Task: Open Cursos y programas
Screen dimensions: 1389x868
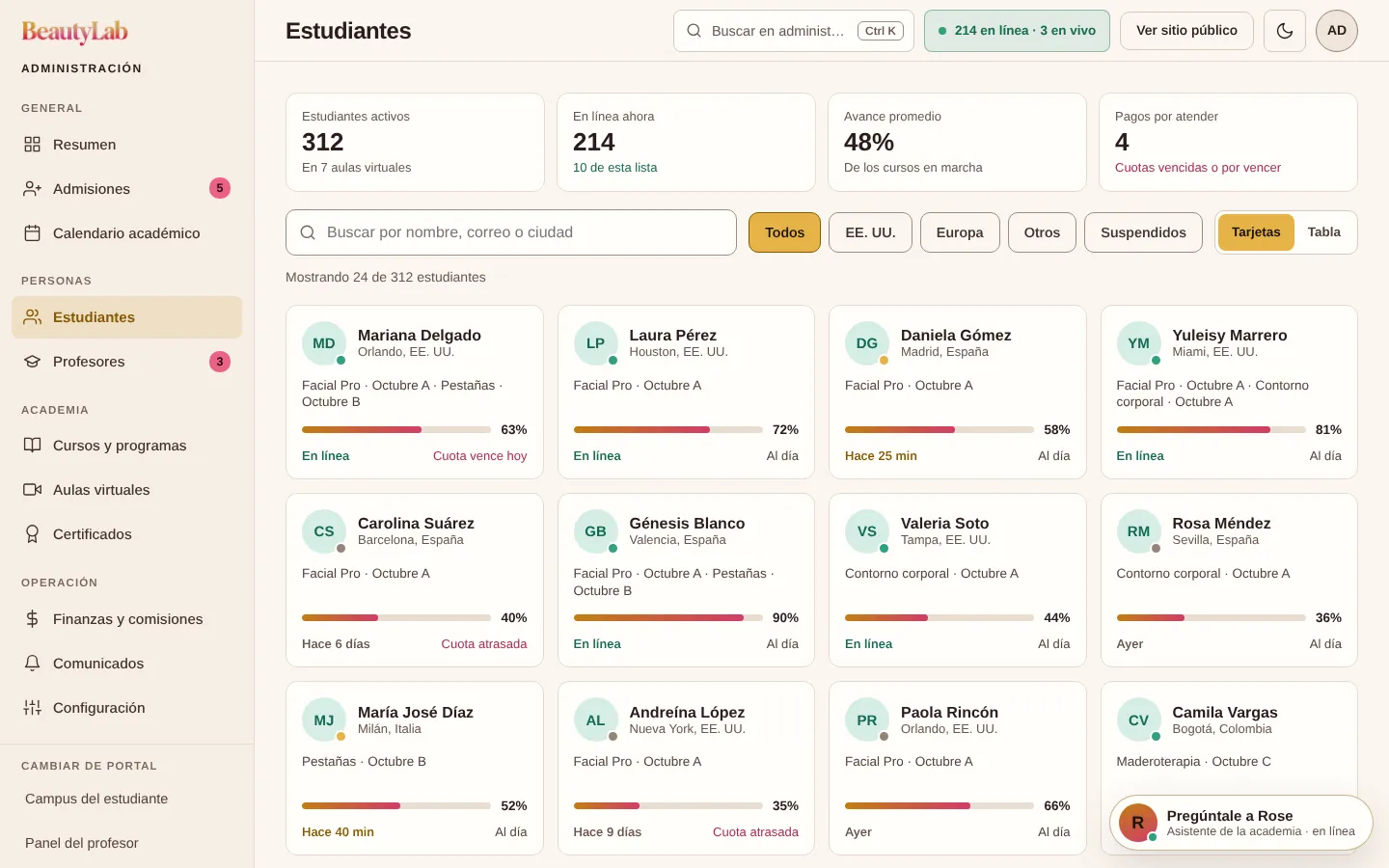Action: coord(126,446)
